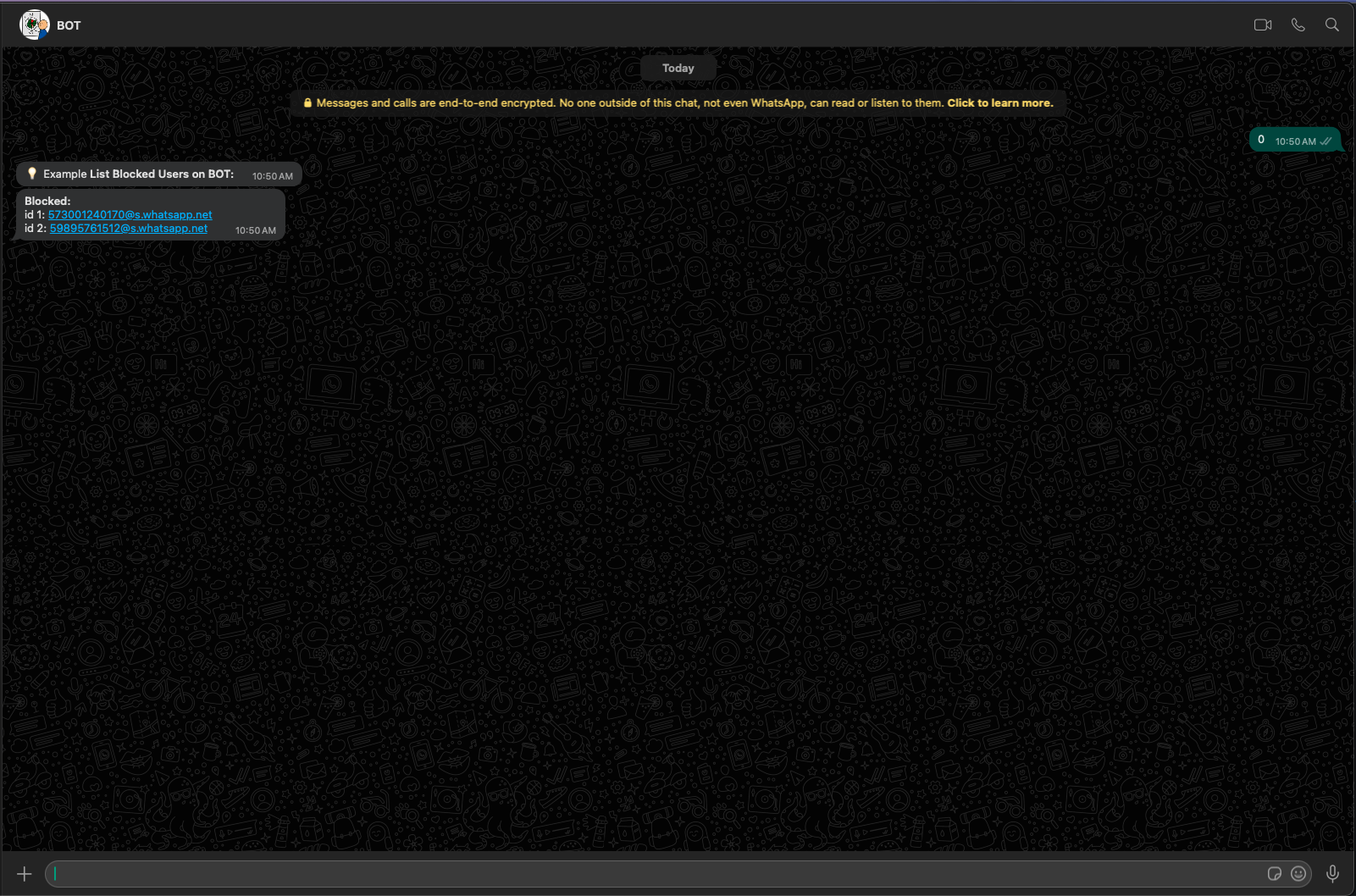Check read receipt ticks on sent message
This screenshot has height=896, width=1356.
(x=1326, y=141)
